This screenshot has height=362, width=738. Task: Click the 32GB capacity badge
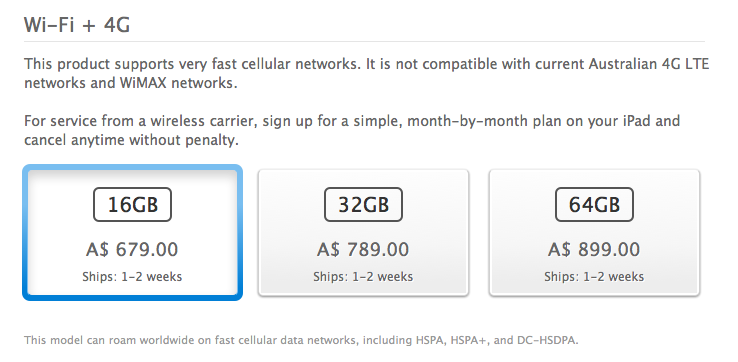tap(363, 204)
